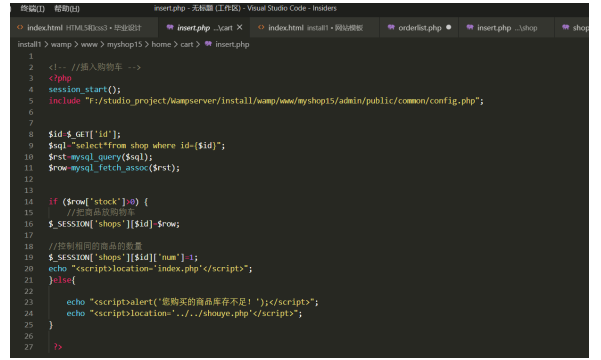Click the alert script echo line
This screenshot has height=360, width=601.
pyautogui.click(x=192, y=302)
